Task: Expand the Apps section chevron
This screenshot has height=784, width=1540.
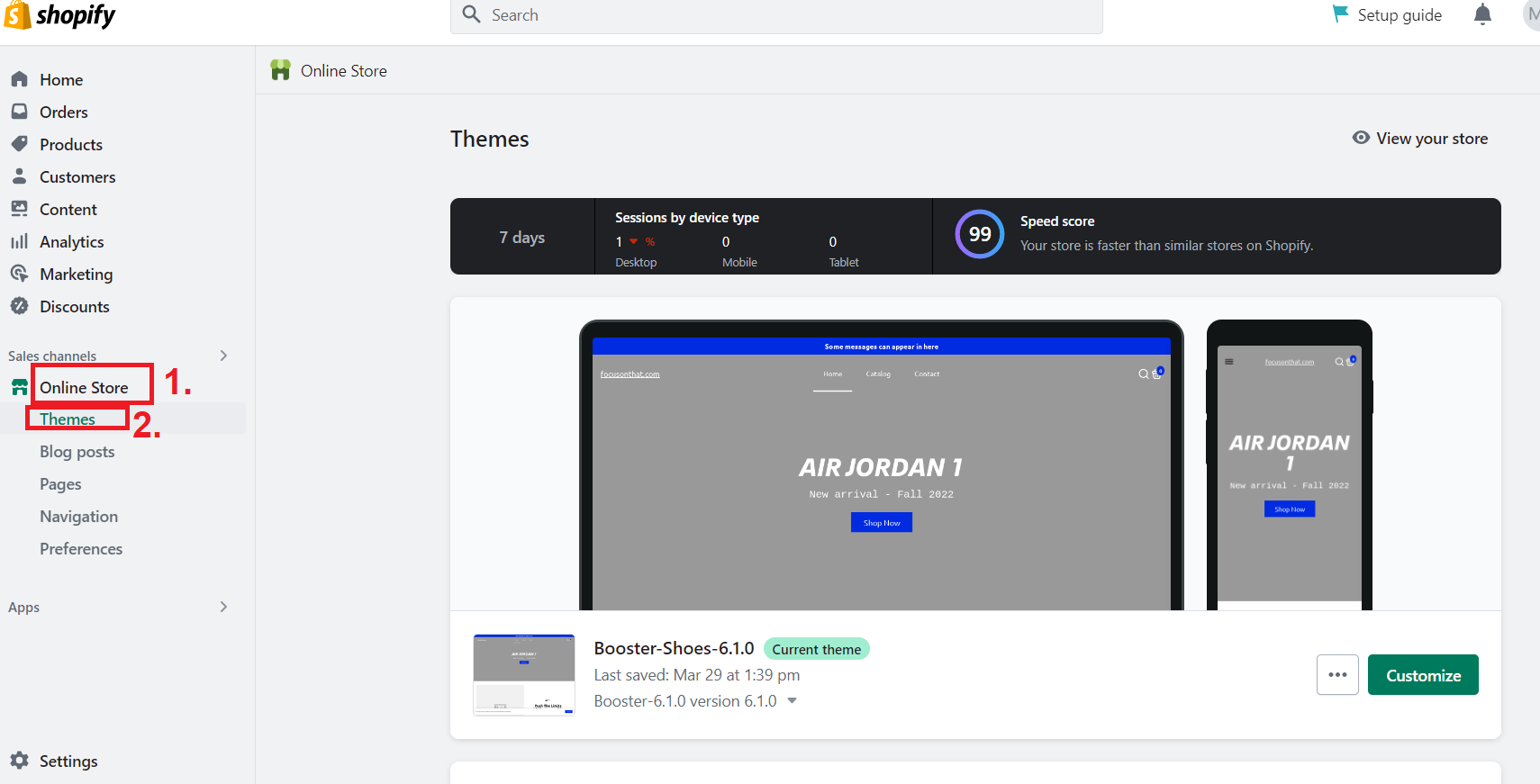Action: pyautogui.click(x=223, y=607)
